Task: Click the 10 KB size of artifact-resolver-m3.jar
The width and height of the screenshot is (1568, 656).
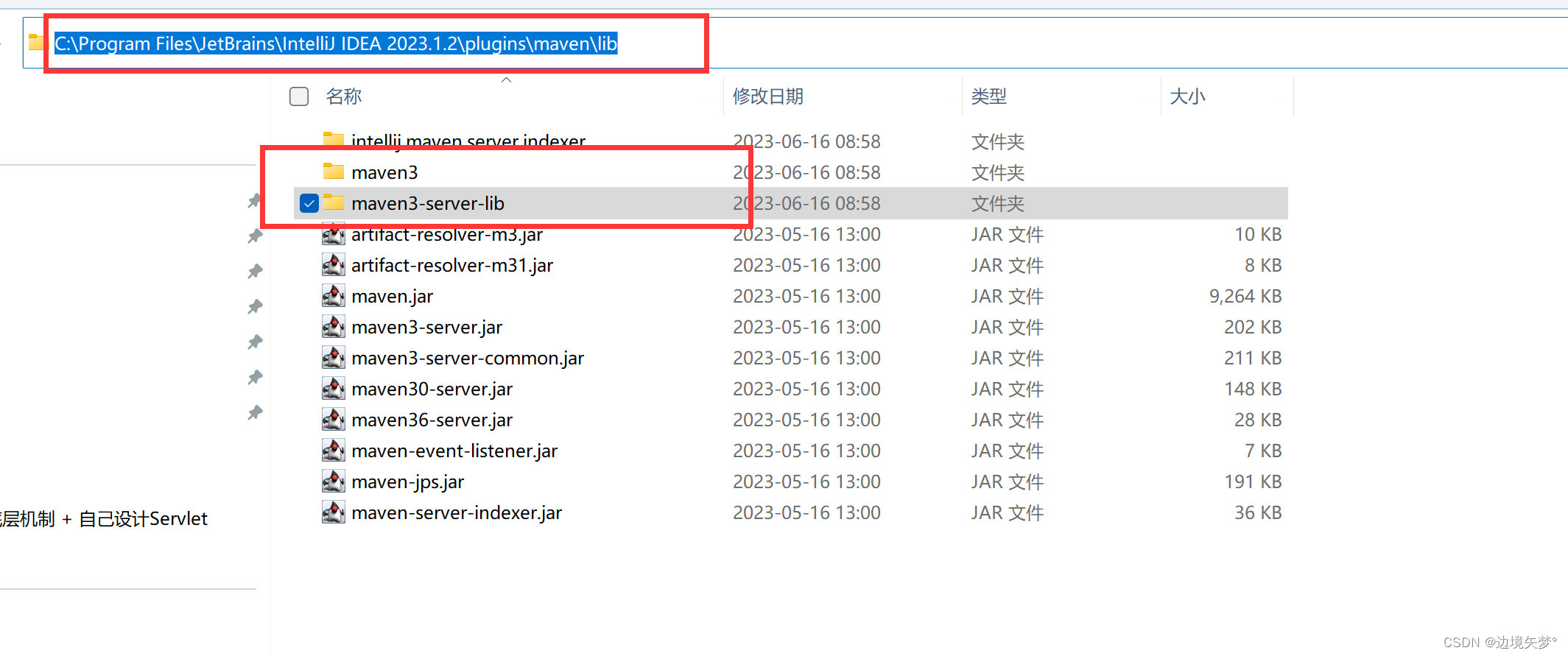Action: (x=1258, y=234)
